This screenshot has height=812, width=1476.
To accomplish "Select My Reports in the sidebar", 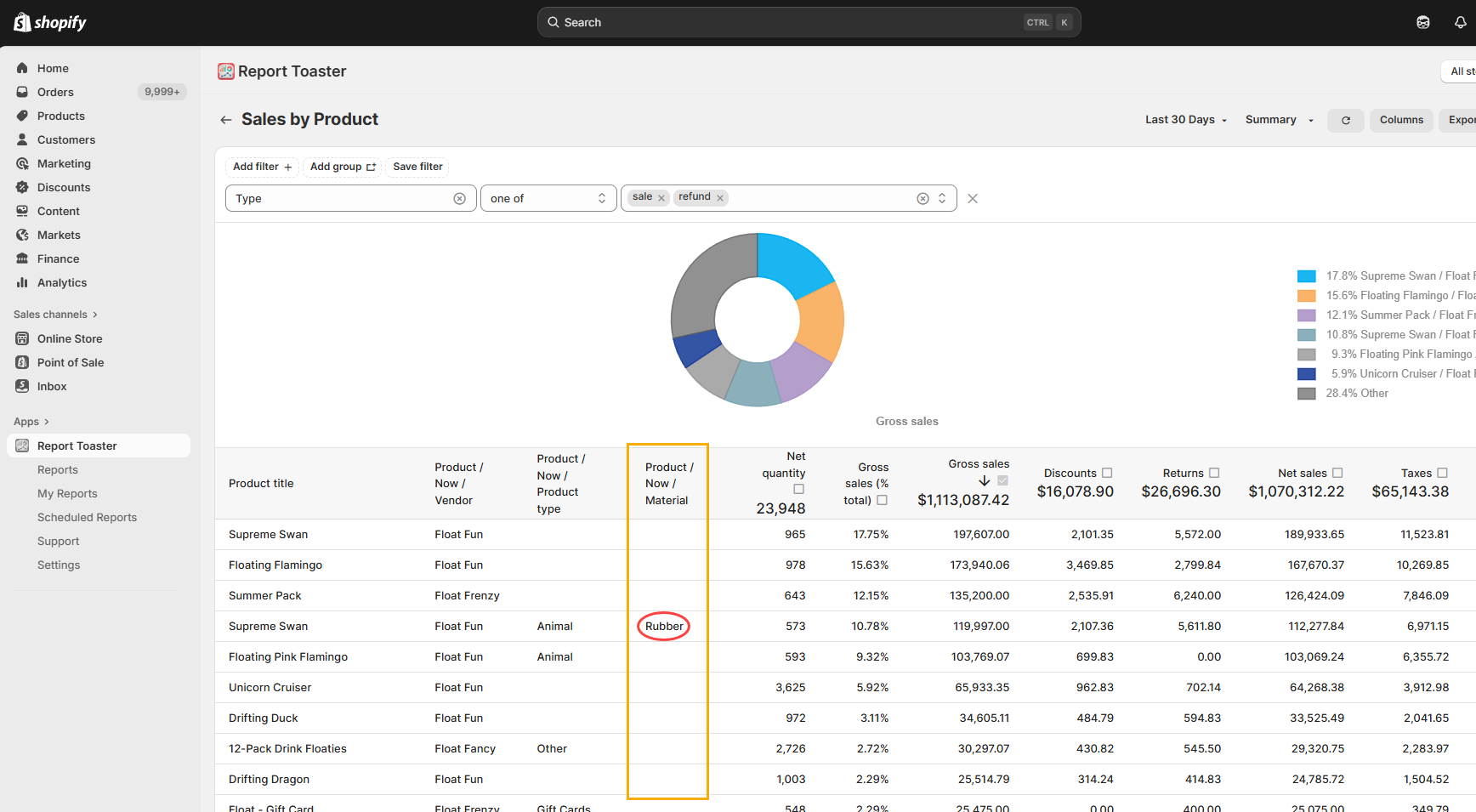I will tap(67, 493).
